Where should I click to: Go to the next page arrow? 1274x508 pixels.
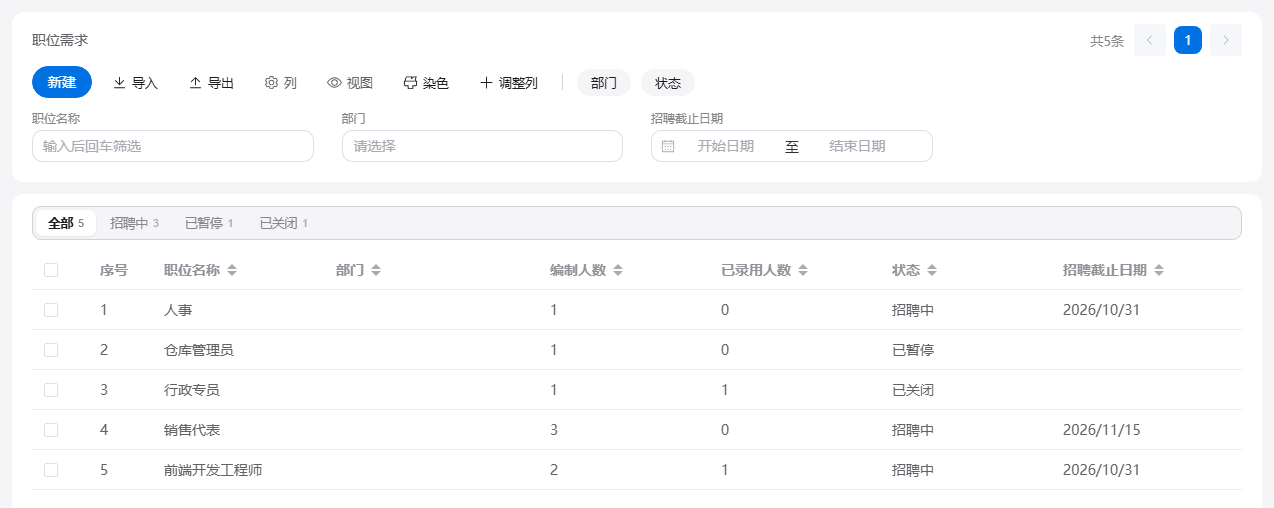[x=1226, y=40]
